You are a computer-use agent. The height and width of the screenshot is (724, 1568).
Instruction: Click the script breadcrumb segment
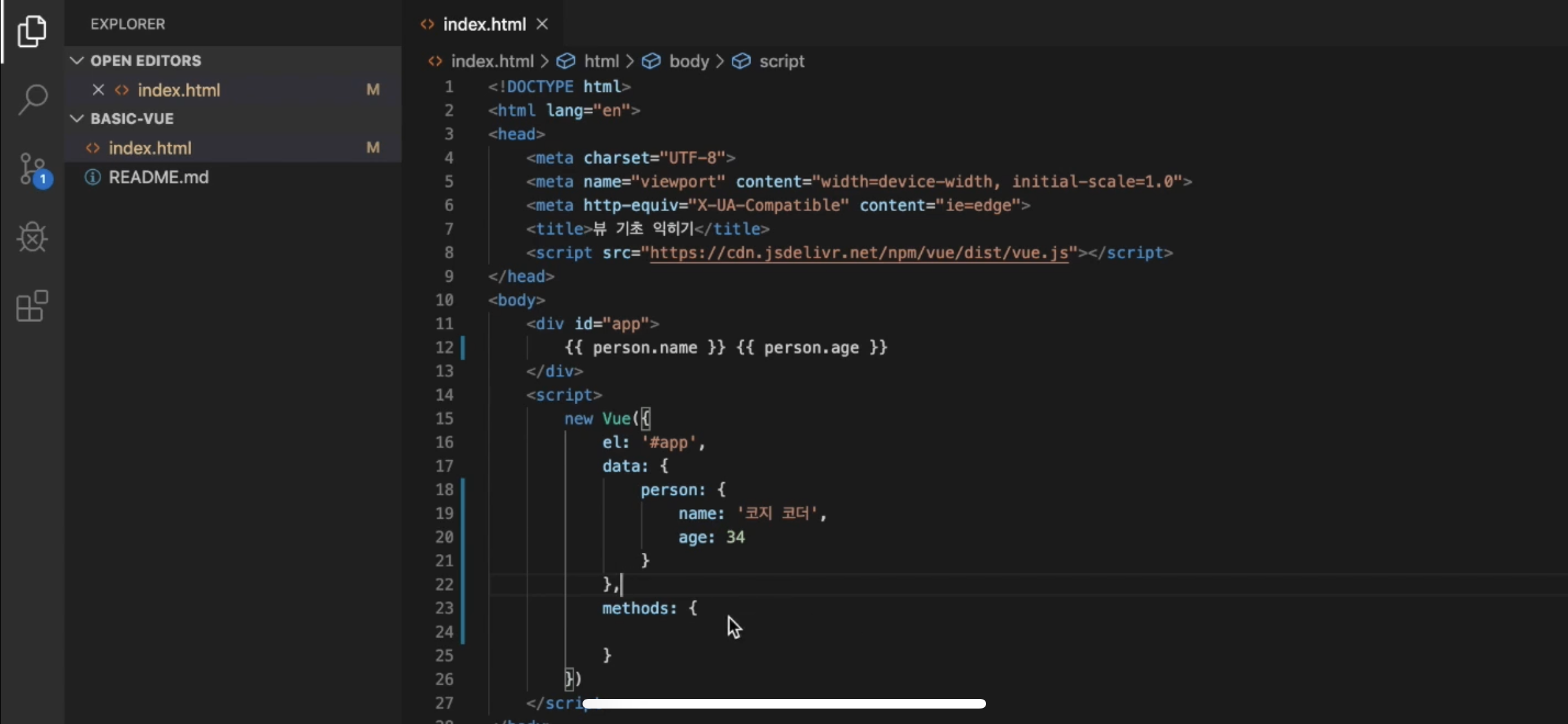[x=781, y=61]
